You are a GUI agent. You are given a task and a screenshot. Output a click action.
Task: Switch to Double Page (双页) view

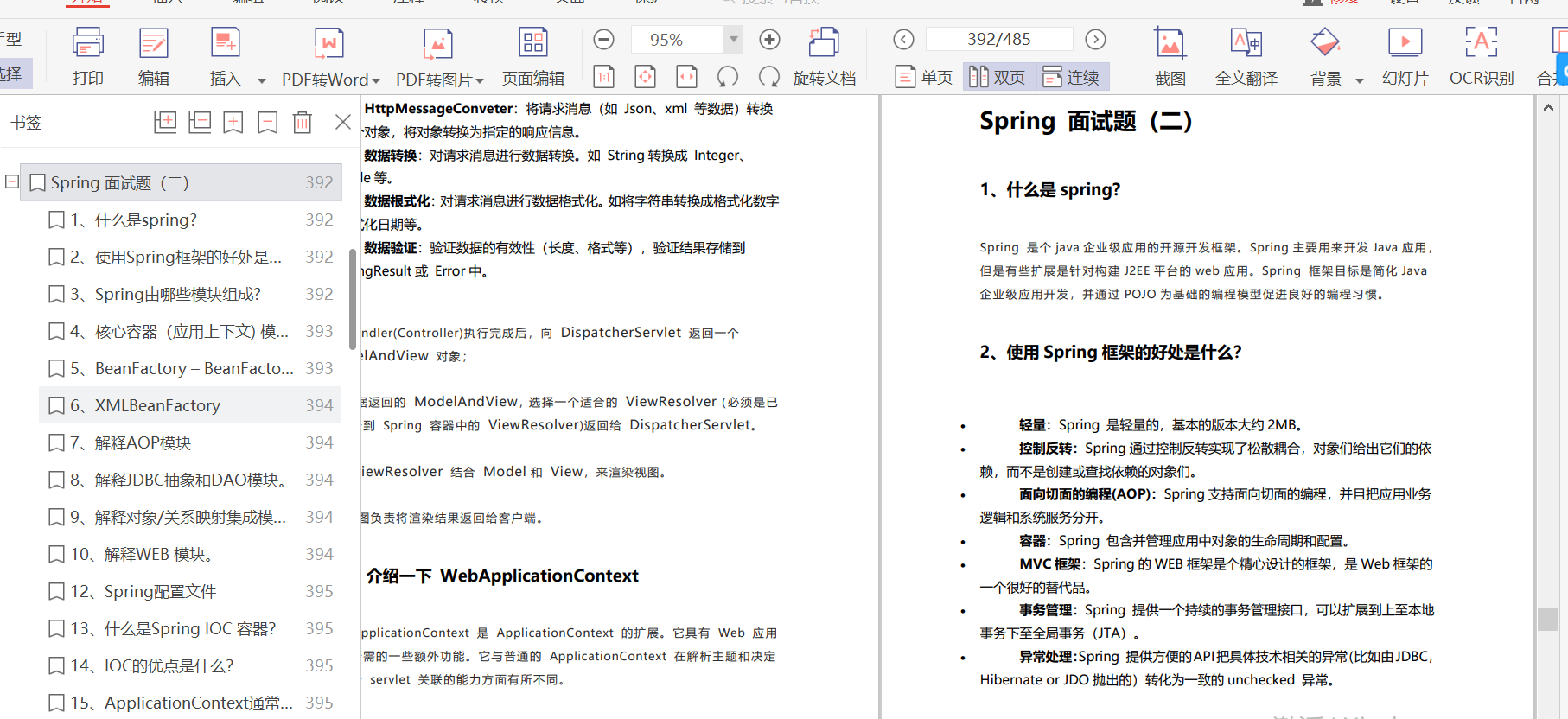pos(997,77)
